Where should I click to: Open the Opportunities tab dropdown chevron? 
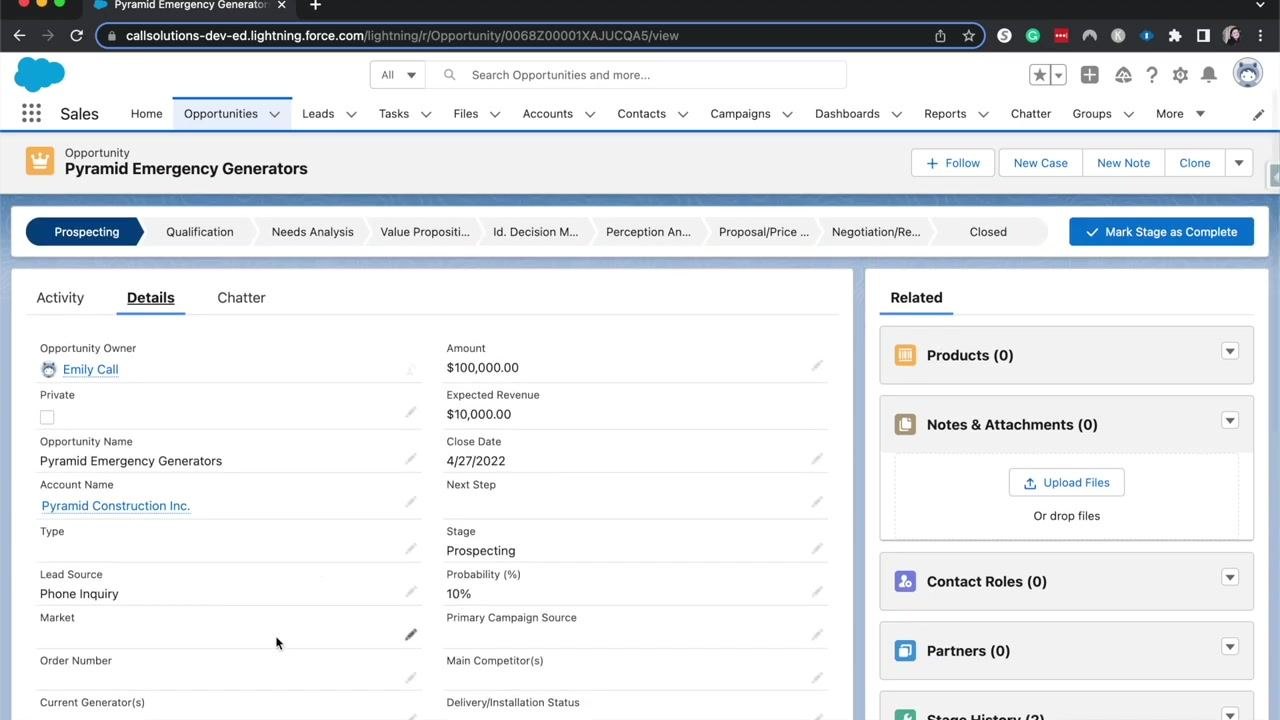click(x=274, y=114)
